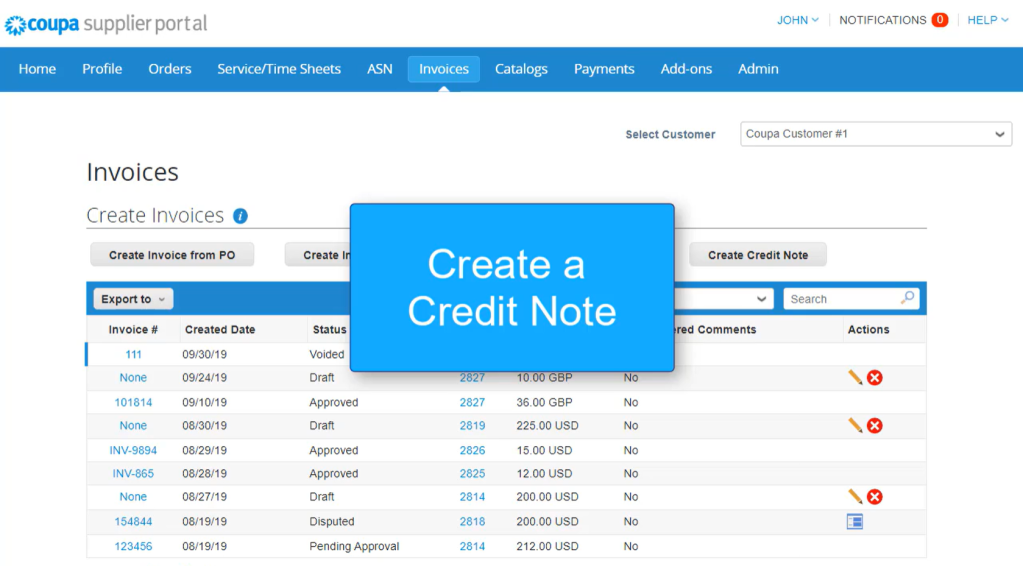
Task: Open the Create Invoices info icon
Action: (x=240, y=216)
